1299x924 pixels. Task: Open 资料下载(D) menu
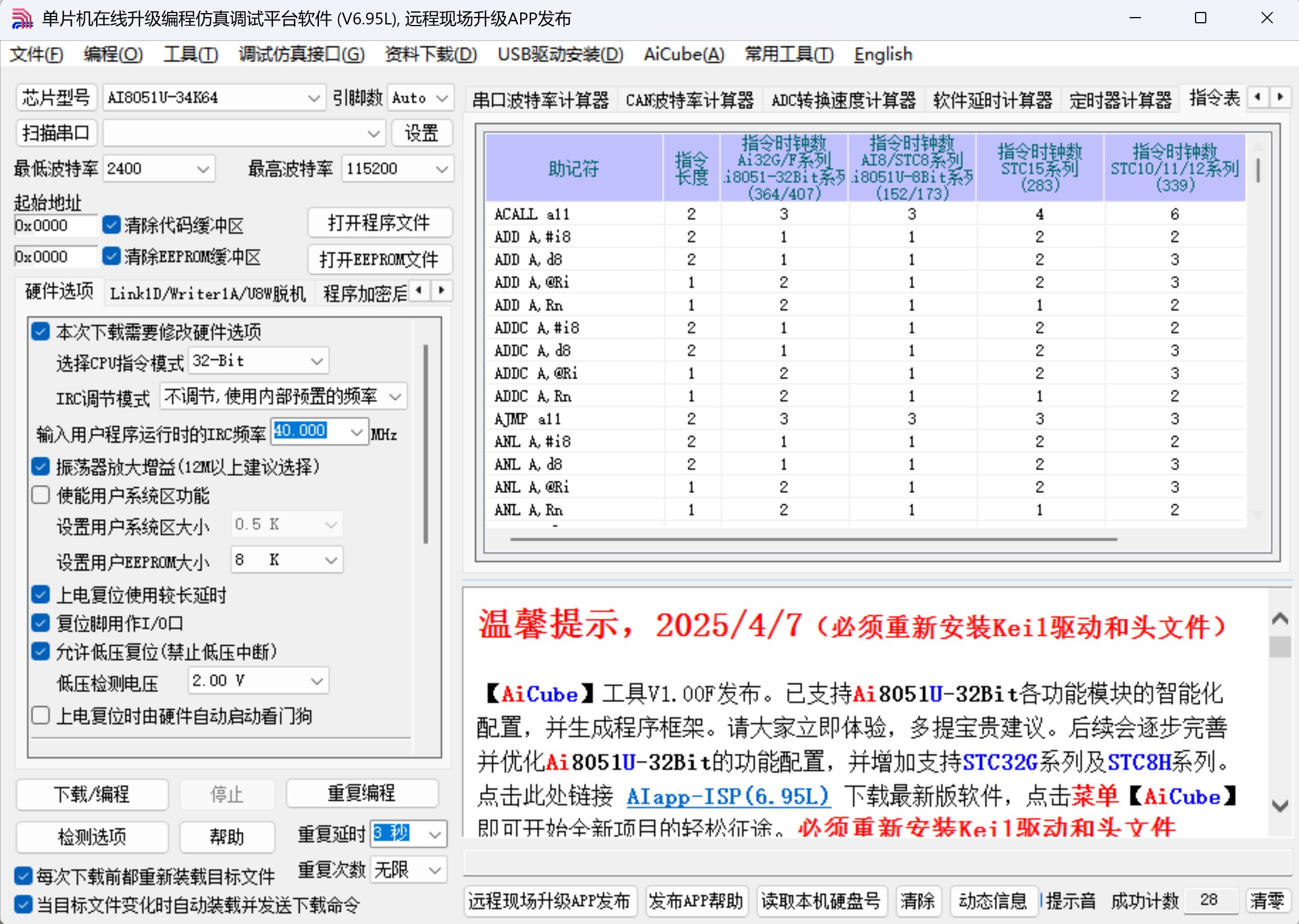click(x=430, y=54)
